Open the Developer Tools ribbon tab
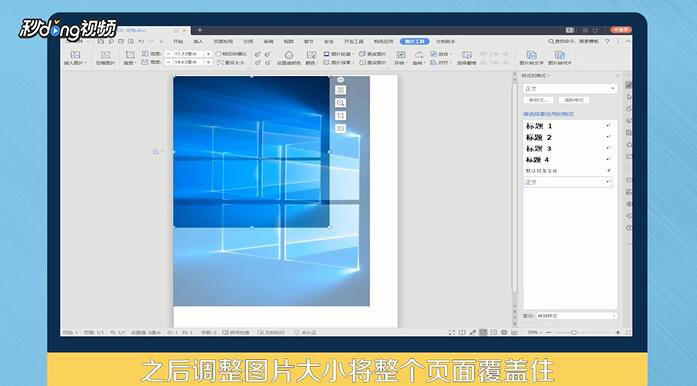Viewport: 697px width, 386px height. click(354, 41)
